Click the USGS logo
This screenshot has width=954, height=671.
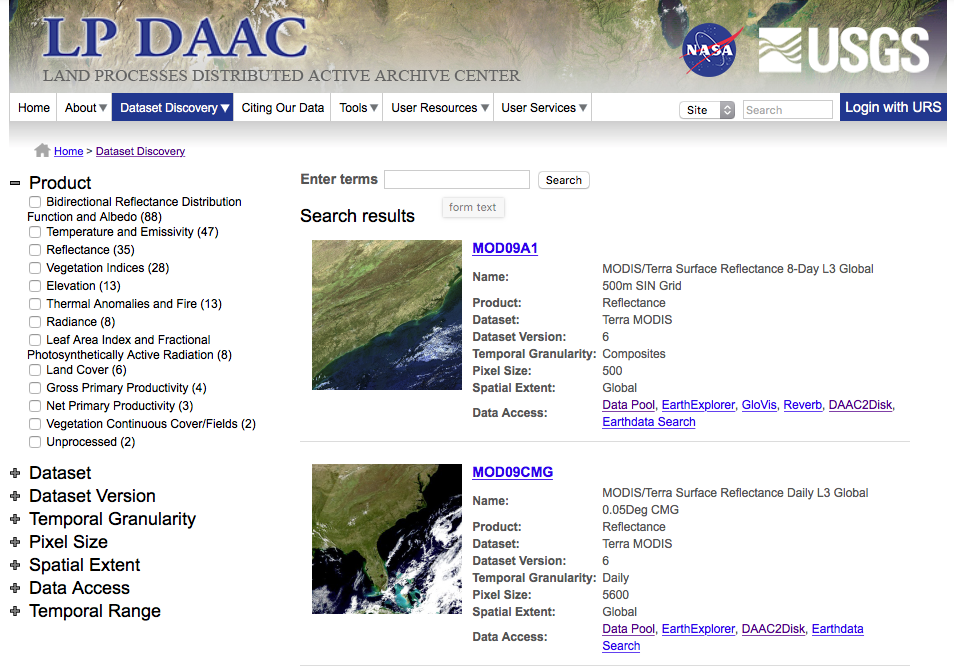pos(843,51)
